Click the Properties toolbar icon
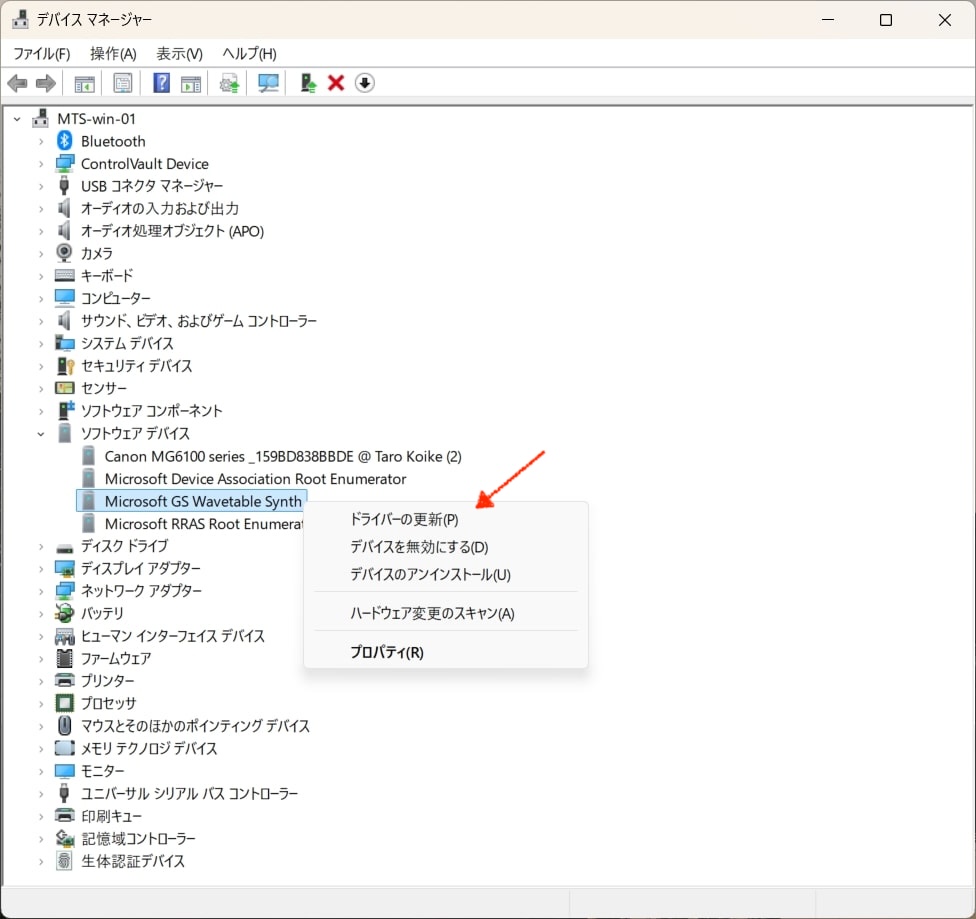This screenshot has width=976, height=919. [x=122, y=83]
